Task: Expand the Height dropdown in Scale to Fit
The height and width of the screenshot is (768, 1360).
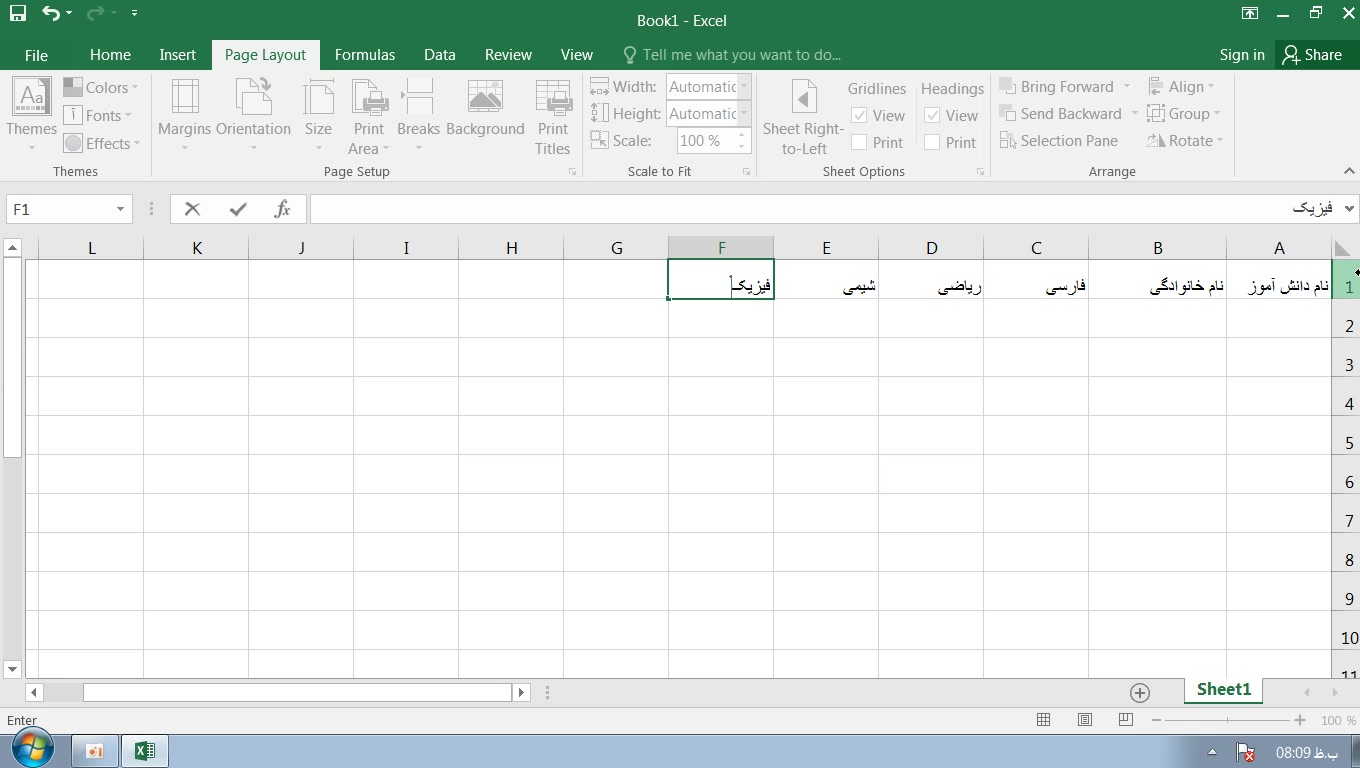Action: pos(743,114)
